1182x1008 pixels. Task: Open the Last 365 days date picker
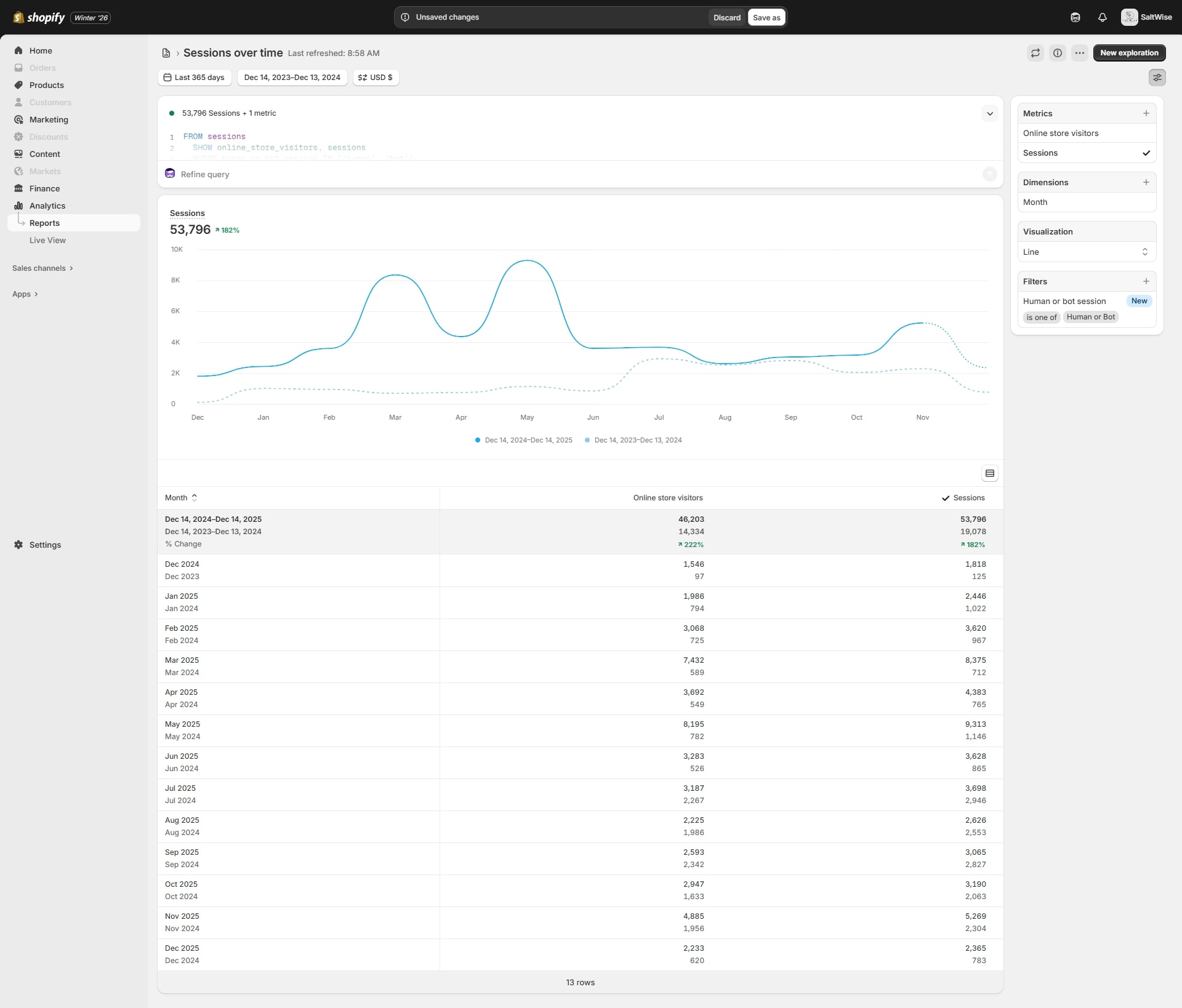click(x=194, y=78)
